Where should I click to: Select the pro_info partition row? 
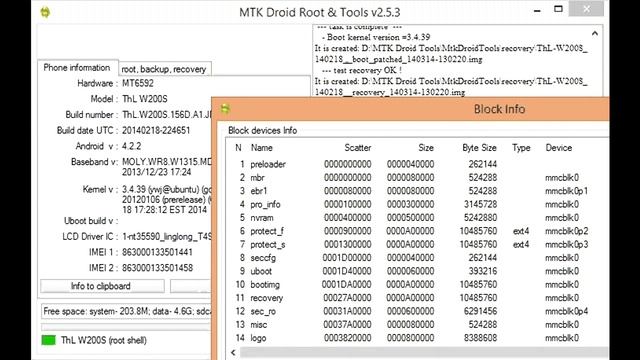coord(416,204)
